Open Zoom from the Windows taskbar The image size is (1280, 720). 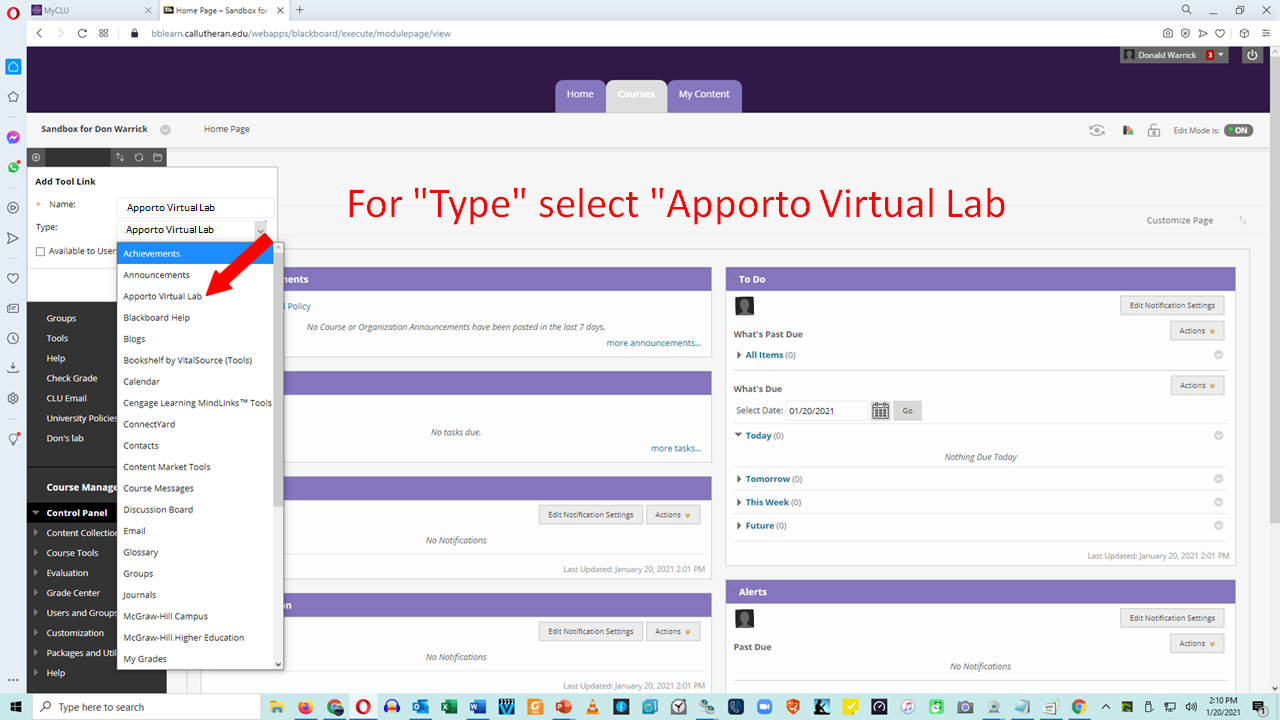[x=765, y=707]
